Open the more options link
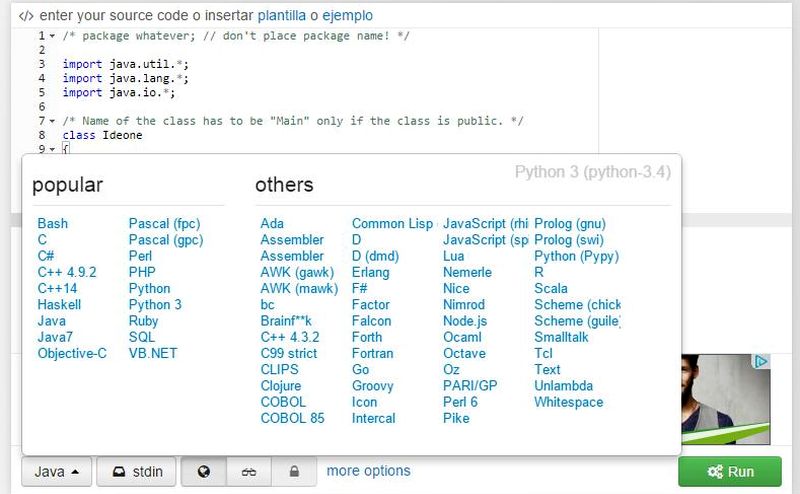The width and height of the screenshot is (800, 494). 368,471
